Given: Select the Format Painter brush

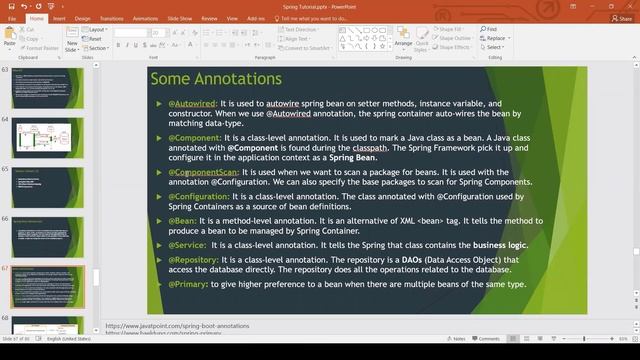Looking at the screenshot, I should (x=40, y=48).
